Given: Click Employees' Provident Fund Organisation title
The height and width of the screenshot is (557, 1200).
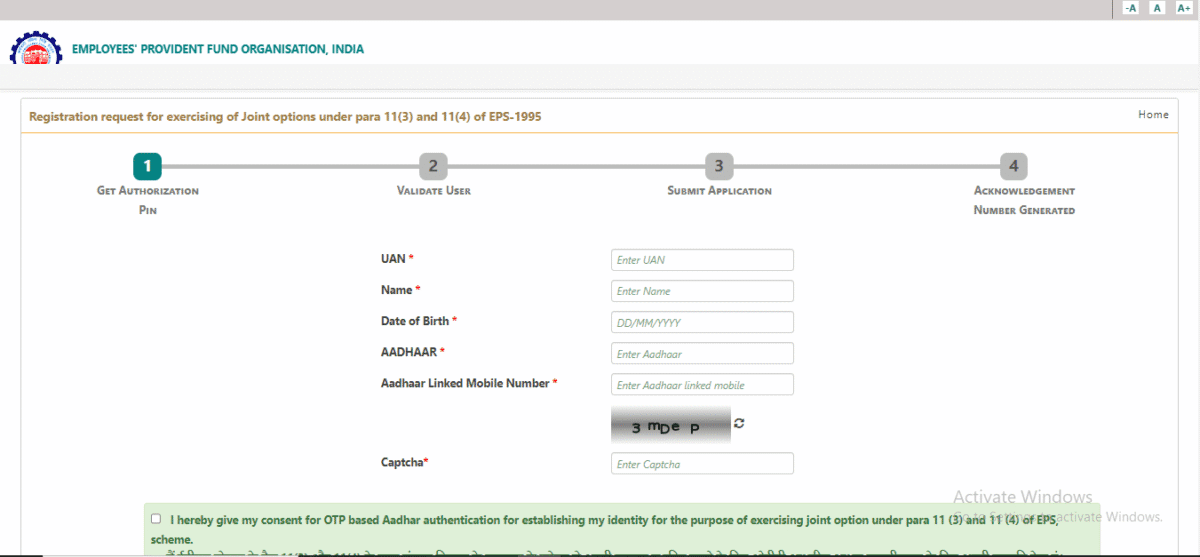Looking at the screenshot, I should click(218, 49).
